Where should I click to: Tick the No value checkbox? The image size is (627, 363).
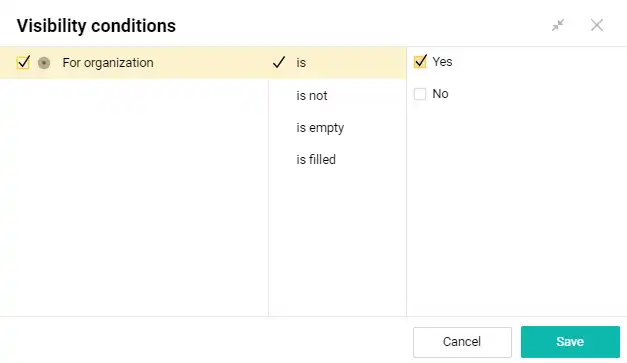click(x=420, y=94)
